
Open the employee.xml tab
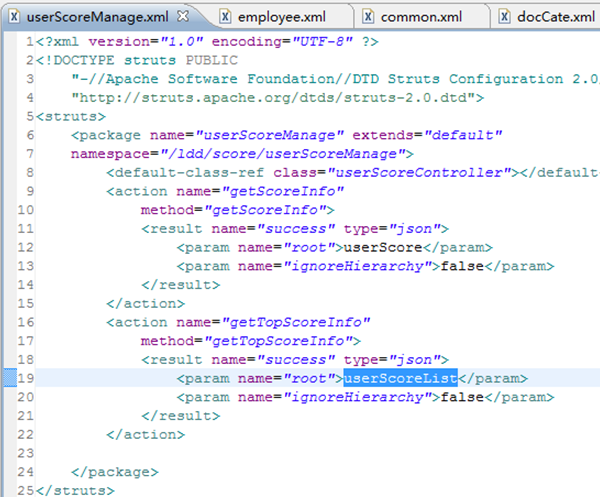click(x=282, y=17)
